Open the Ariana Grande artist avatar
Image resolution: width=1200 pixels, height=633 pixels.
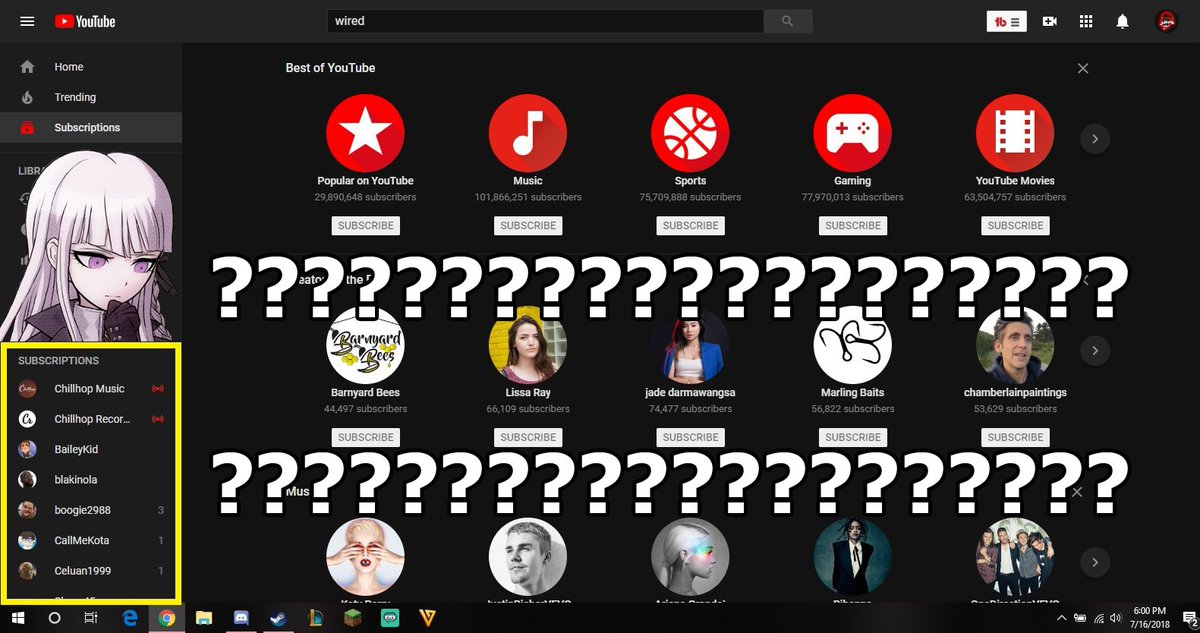pyautogui.click(x=690, y=557)
